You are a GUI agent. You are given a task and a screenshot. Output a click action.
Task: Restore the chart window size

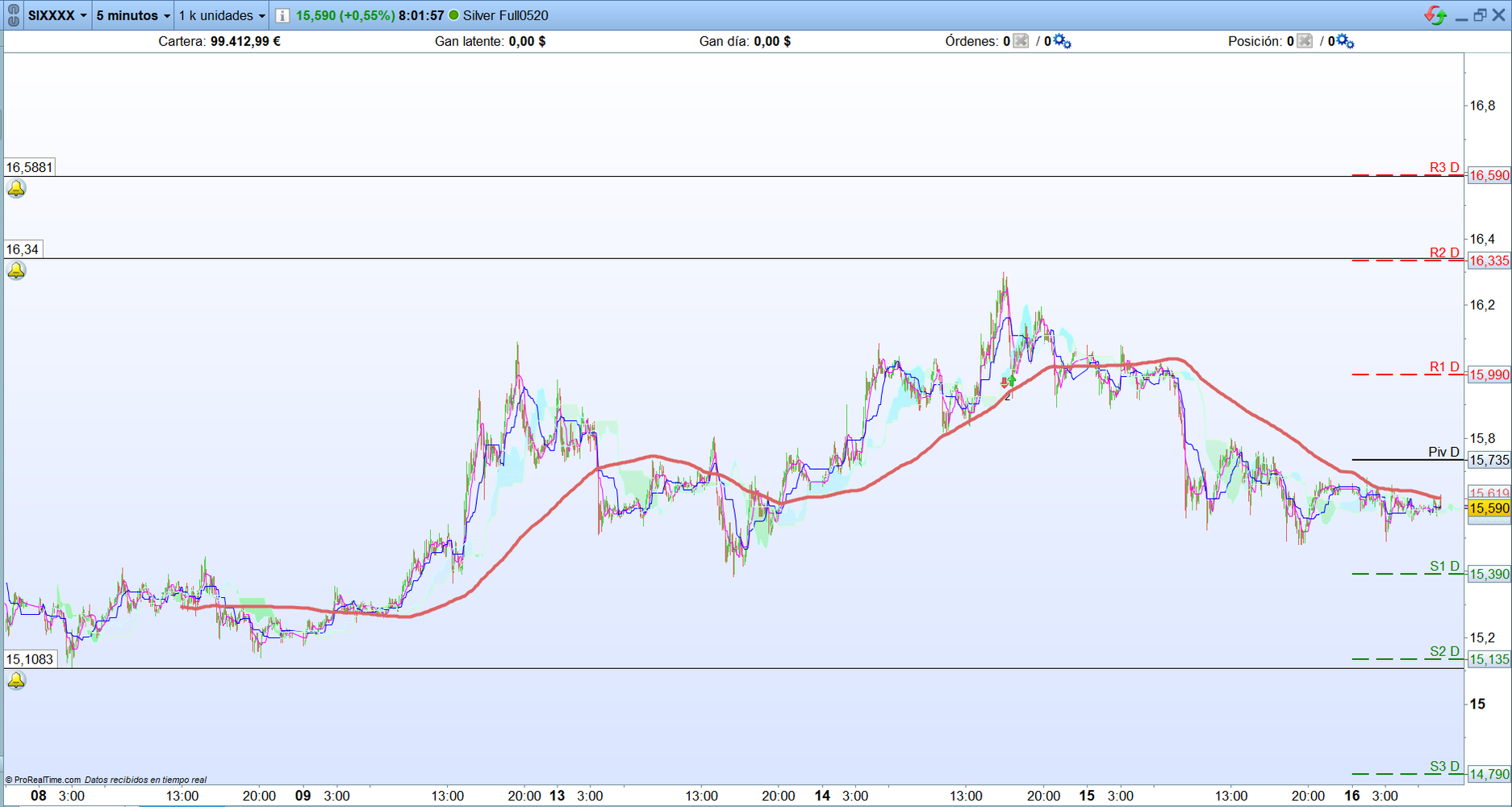(x=1480, y=15)
